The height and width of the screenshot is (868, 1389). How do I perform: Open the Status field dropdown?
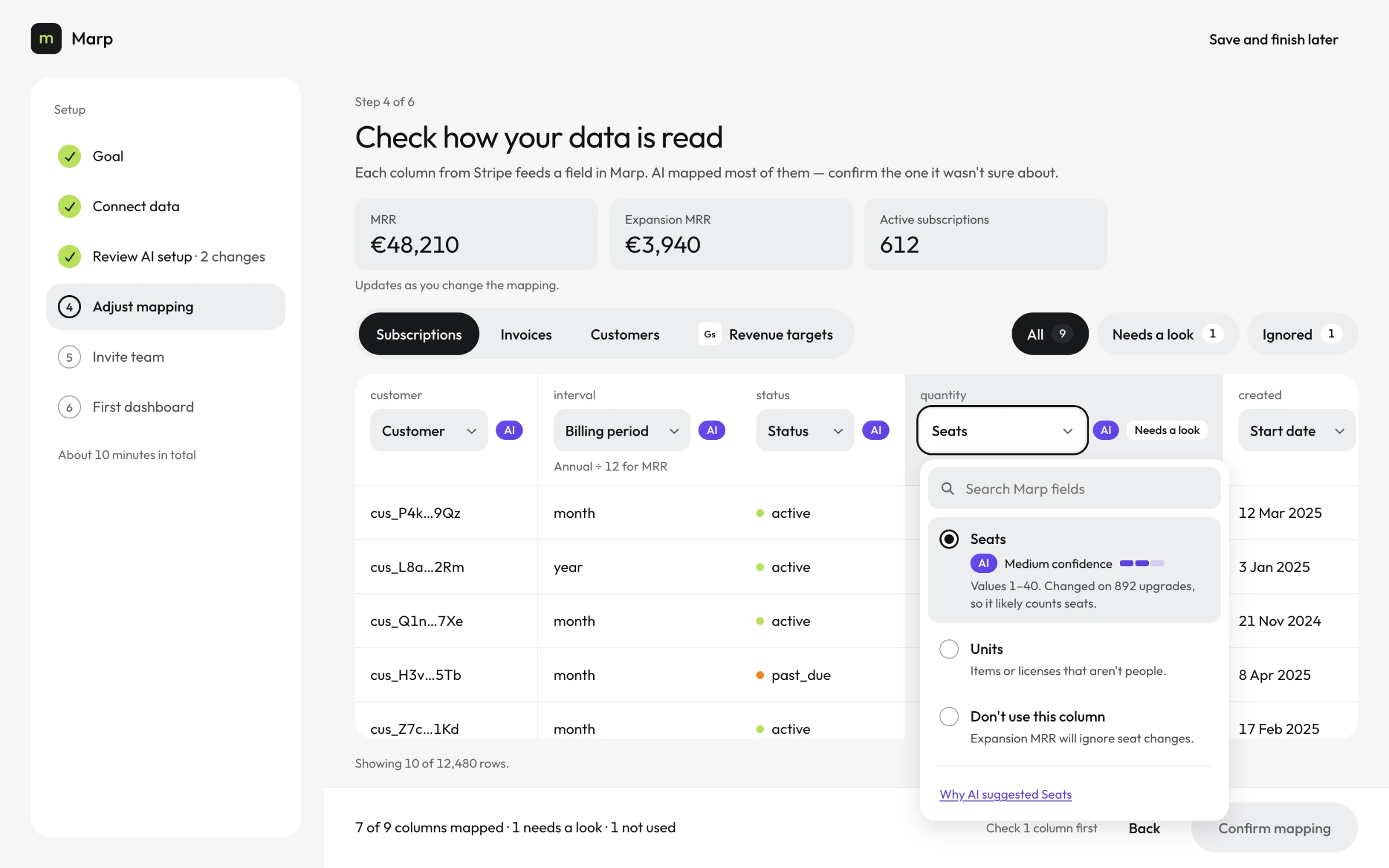(x=804, y=431)
